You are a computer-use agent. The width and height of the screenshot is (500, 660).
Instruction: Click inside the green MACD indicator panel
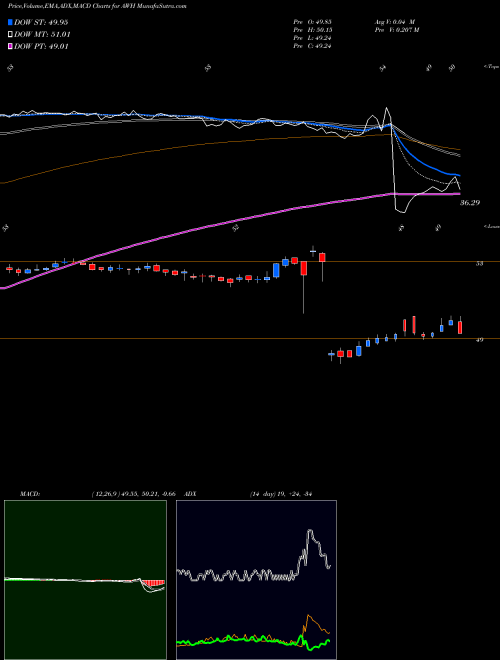(85, 580)
